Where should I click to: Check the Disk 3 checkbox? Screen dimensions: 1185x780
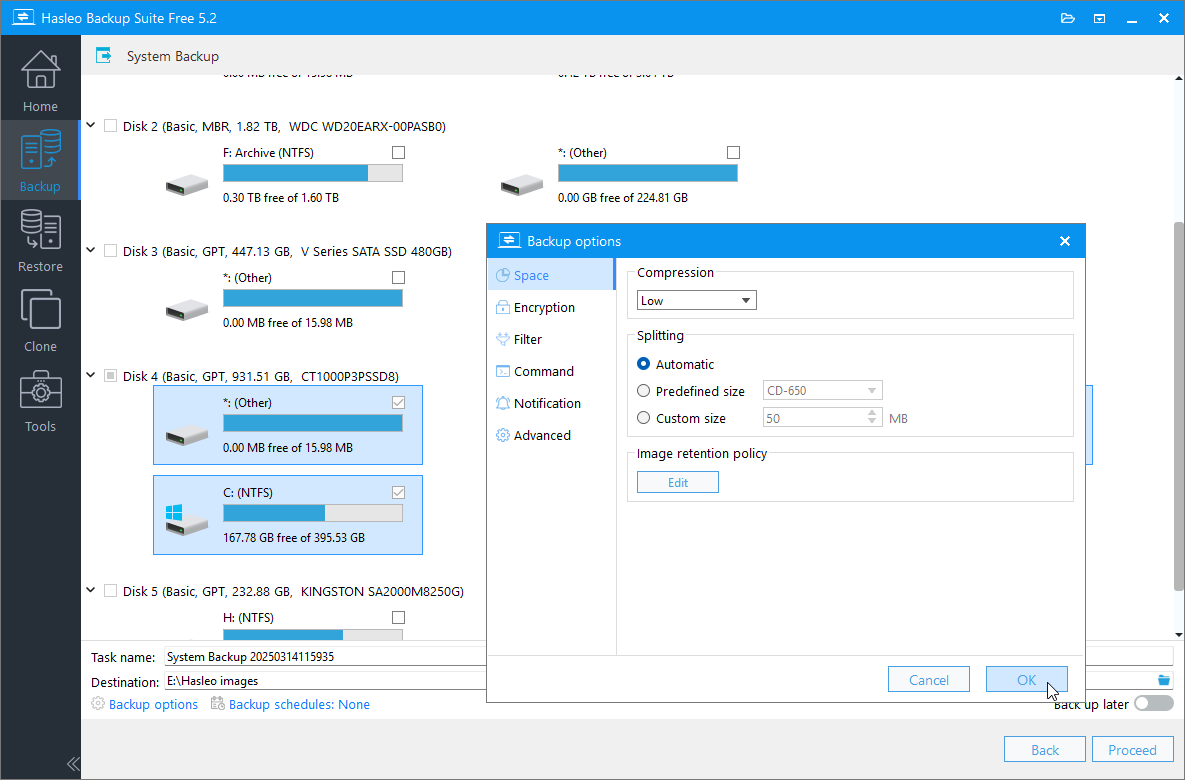pos(110,250)
